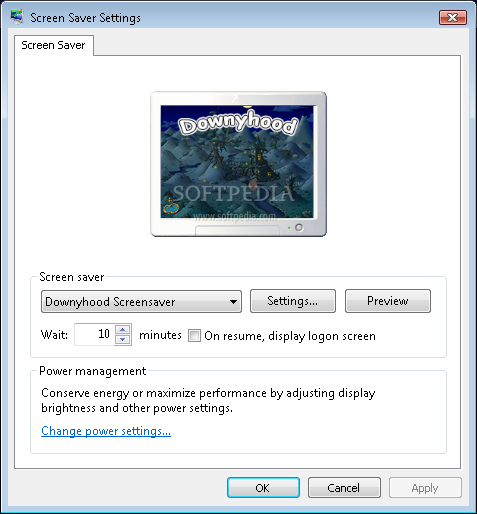Confirm with the OK button

pos(263,488)
